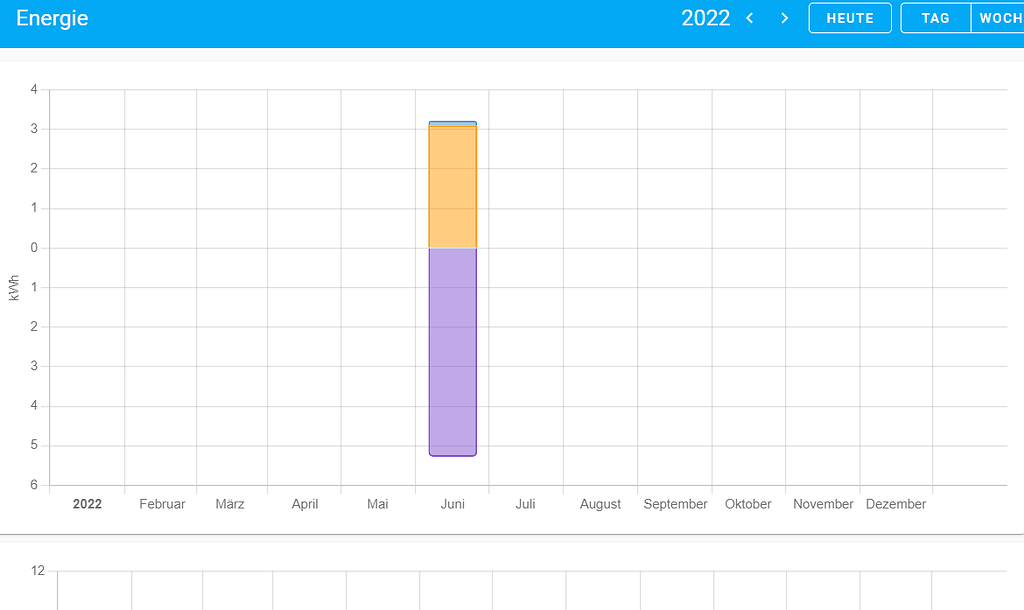Click the Dezember month label
Viewport: 1024px width, 610px height.
[x=896, y=504]
